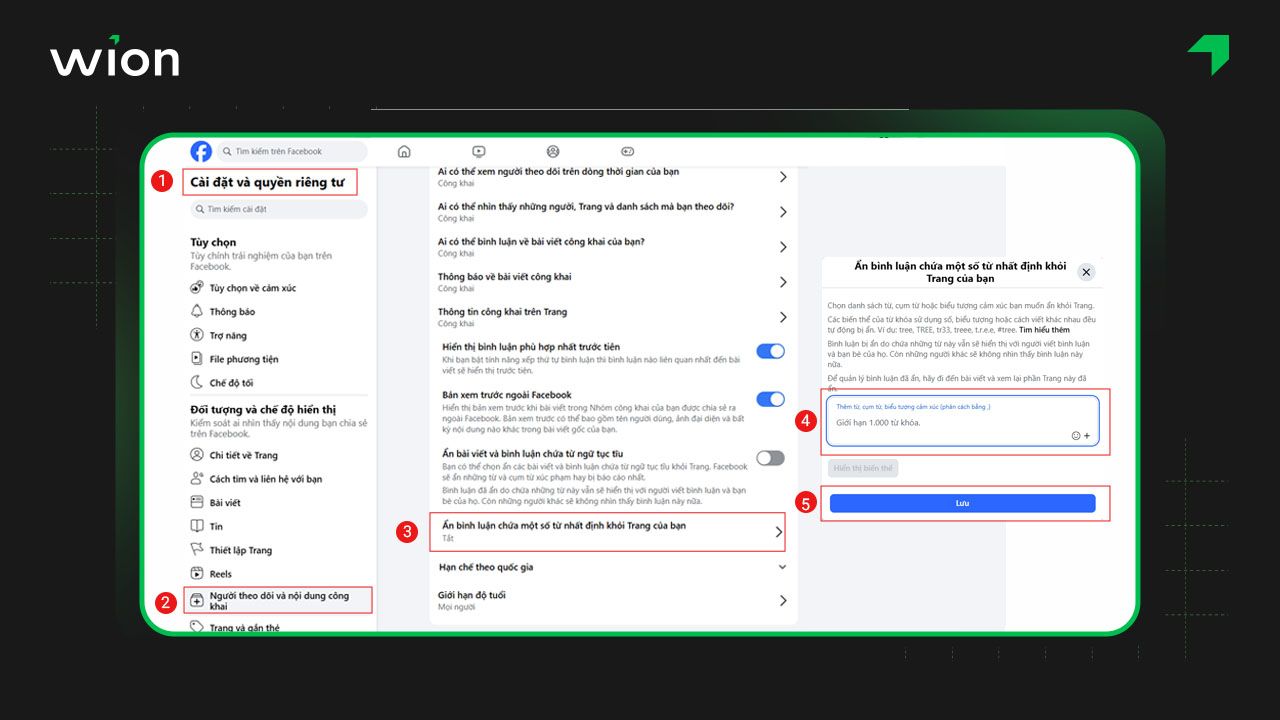Select Người theo dõi và nội dung công khai
The height and width of the screenshot is (720, 1280).
click(278, 600)
